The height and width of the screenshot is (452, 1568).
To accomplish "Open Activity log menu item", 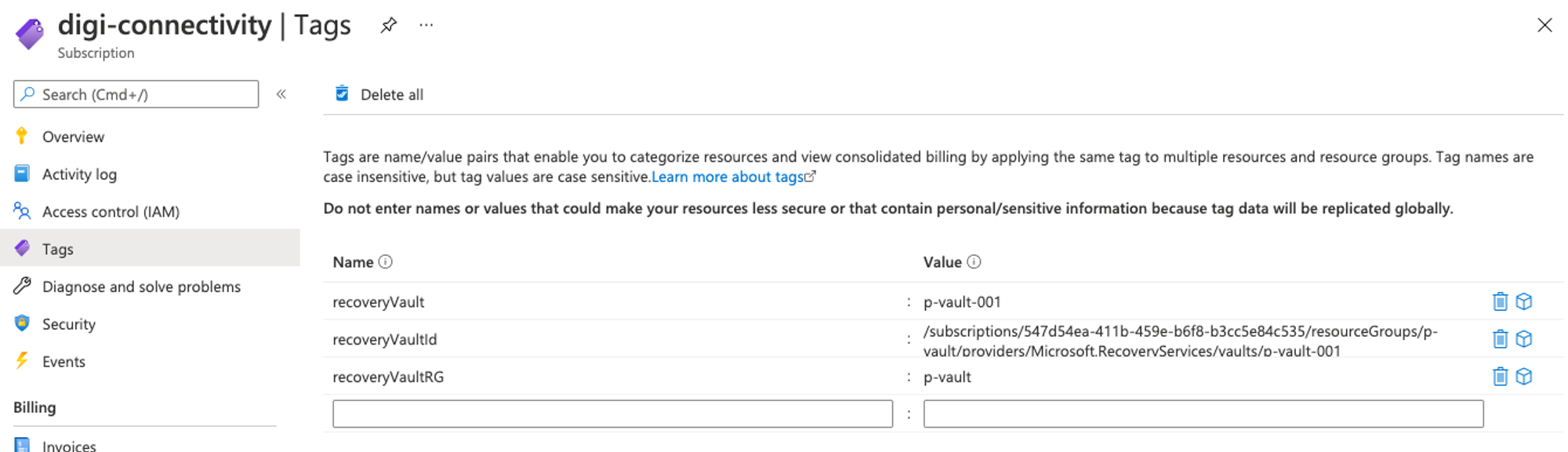I will (79, 174).
